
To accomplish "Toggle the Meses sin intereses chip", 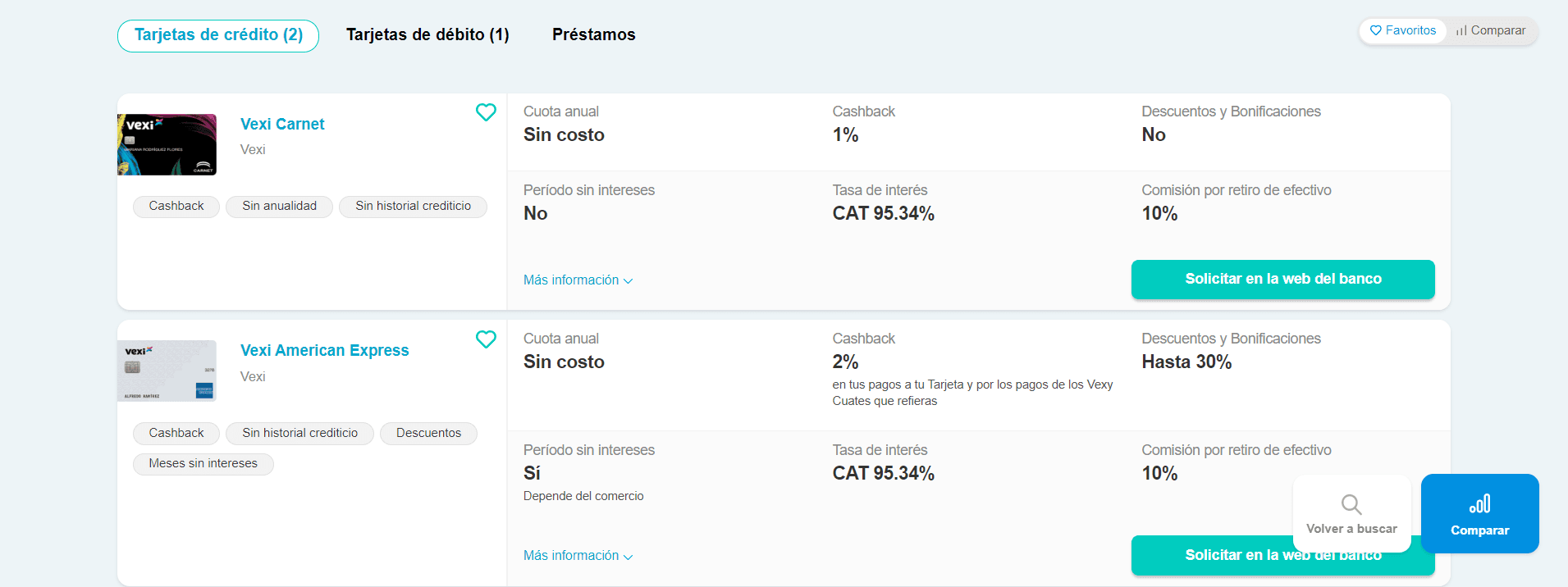I will 203,463.
